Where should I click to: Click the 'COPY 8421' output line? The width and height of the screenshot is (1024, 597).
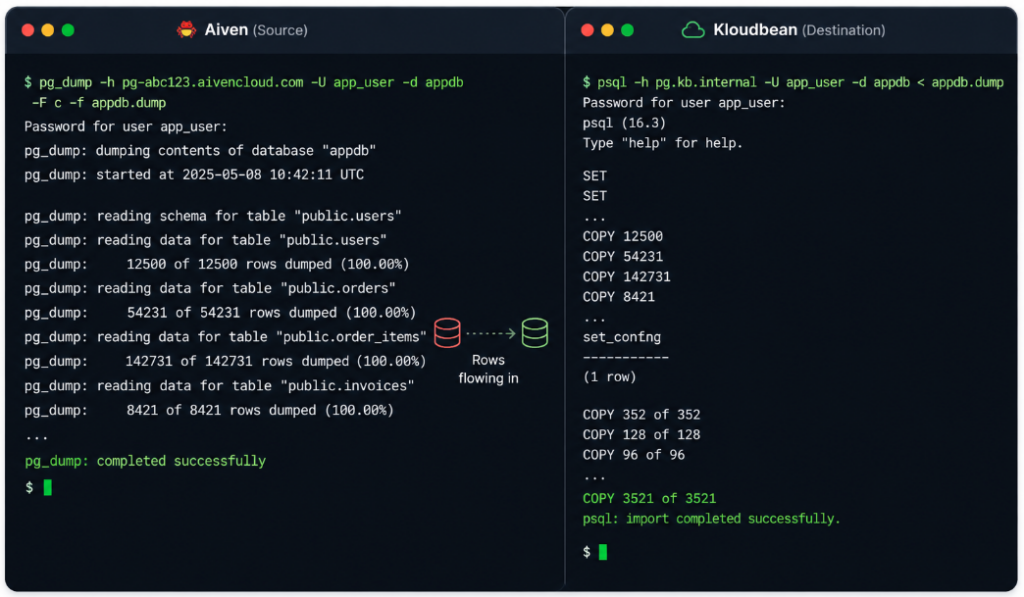618,297
